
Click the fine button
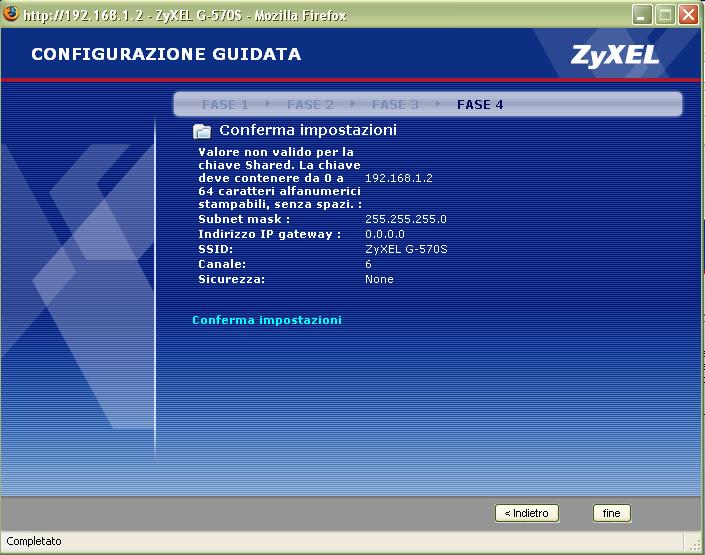pos(611,513)
